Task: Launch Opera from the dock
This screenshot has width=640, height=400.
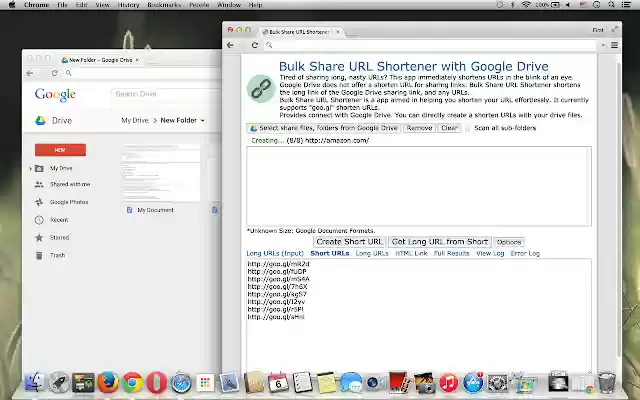Action: click(157, 382)
